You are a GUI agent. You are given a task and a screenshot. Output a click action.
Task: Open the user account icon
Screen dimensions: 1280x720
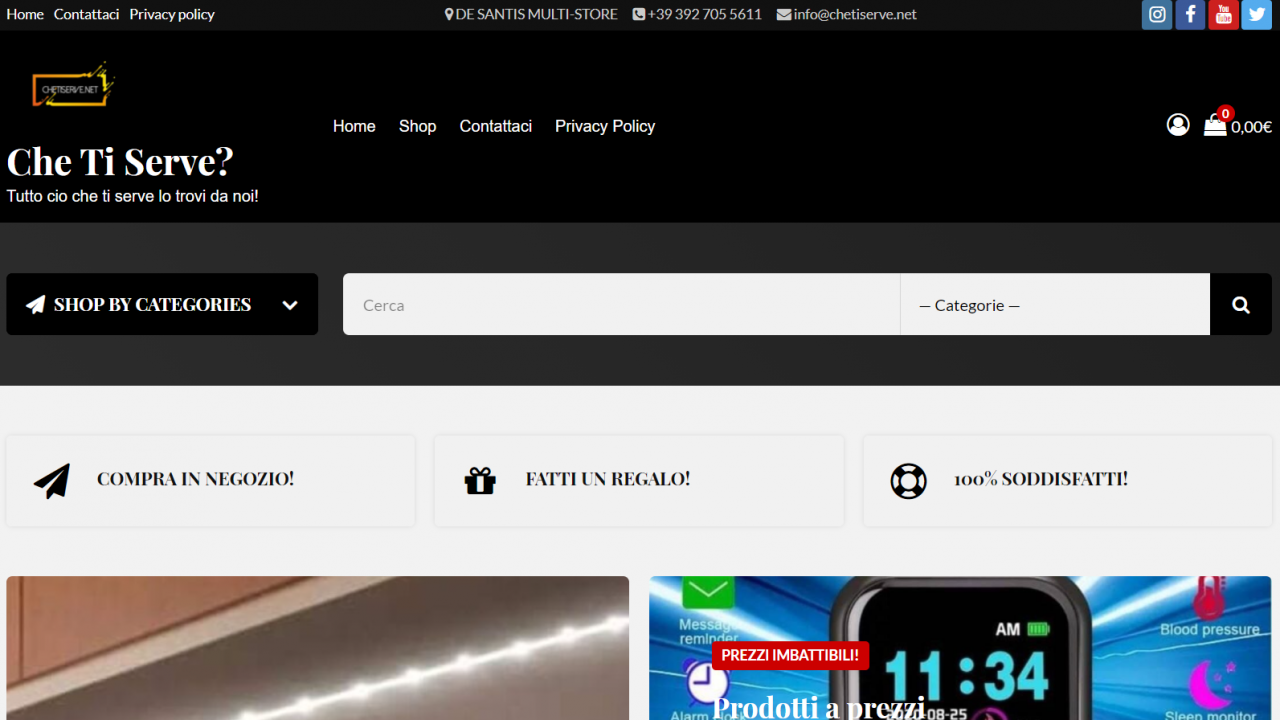[1178, 124]
